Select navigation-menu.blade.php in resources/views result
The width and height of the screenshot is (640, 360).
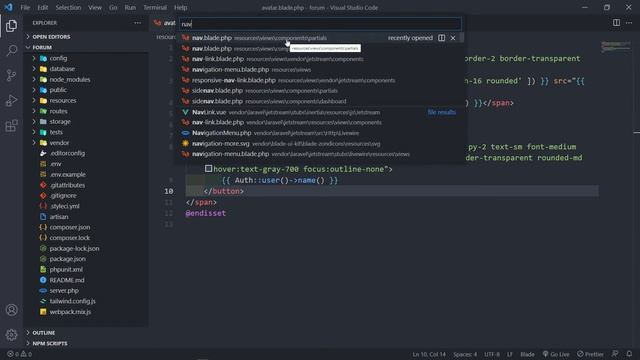pos(320,70)
